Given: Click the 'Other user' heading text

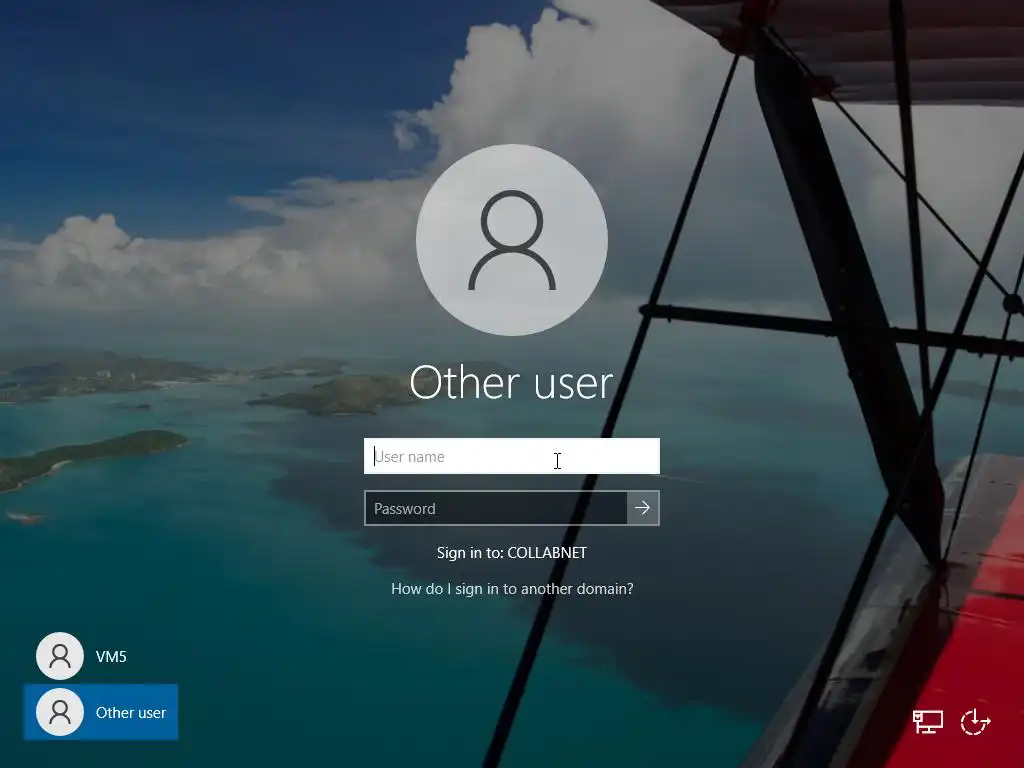Looking at the screenshot, I should 511,383.
